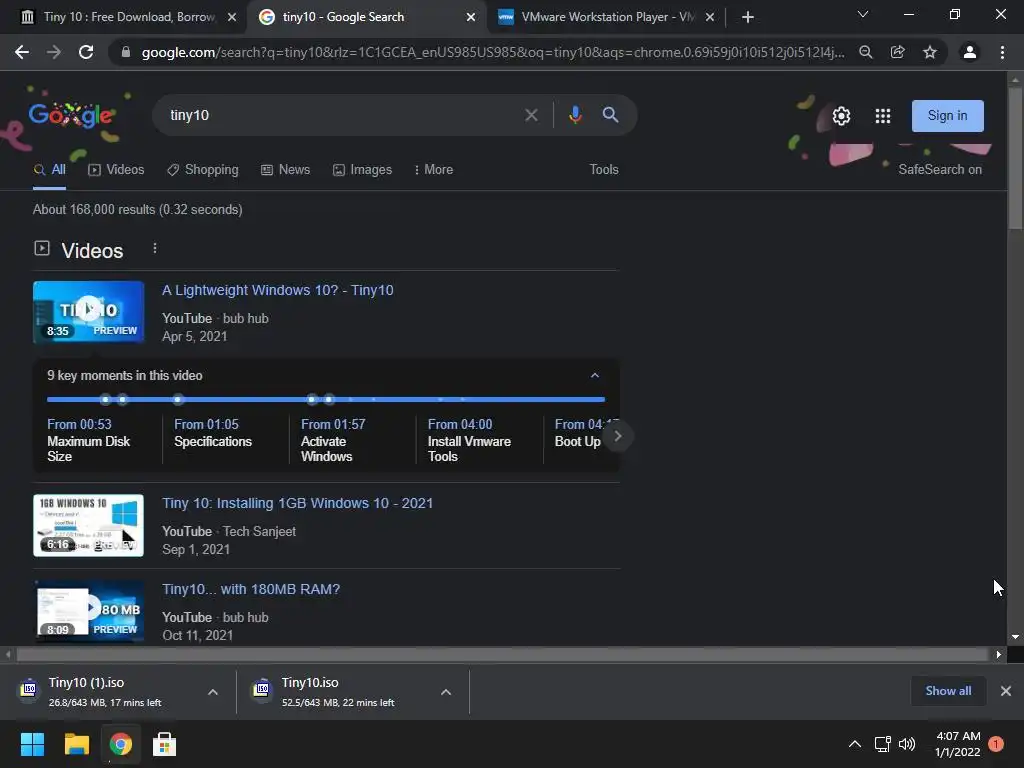Viewport: 1024px width, 768px height.
Task: Jump to Specifications key moment
Action: [213, 433]
